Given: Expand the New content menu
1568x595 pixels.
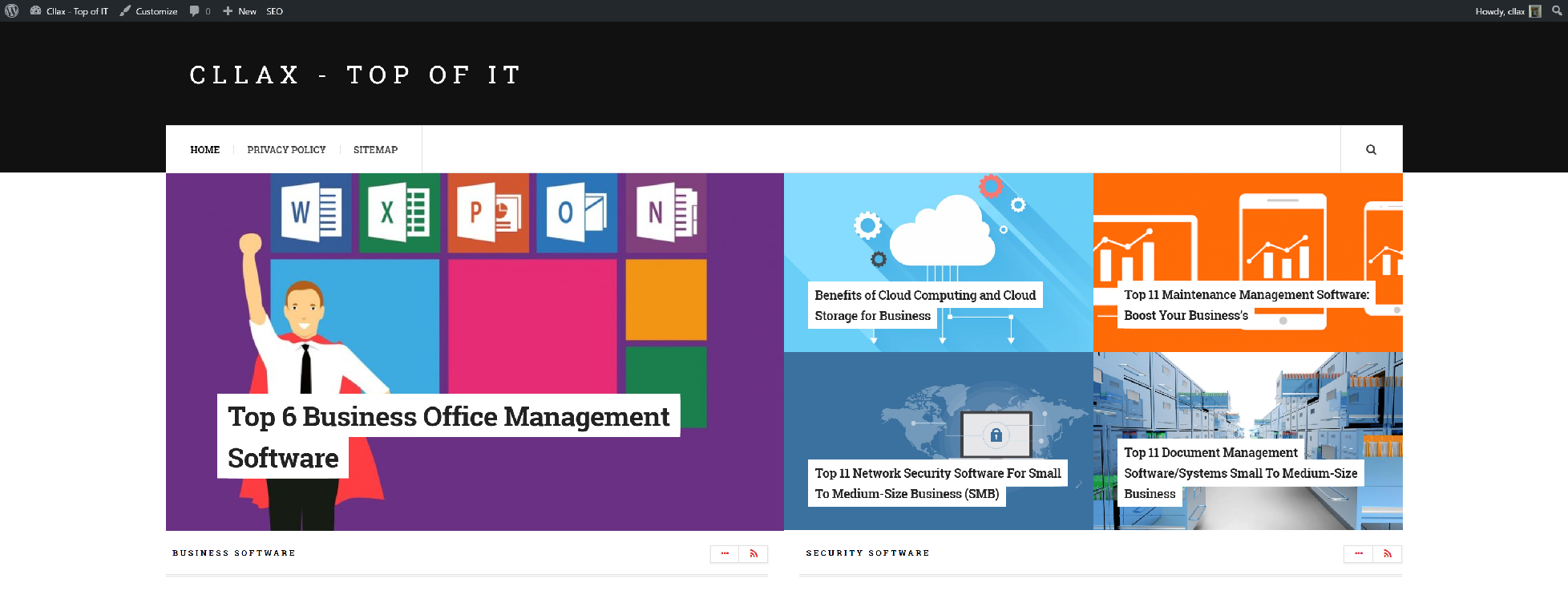Looking at the screenshot, I should point(240,11).
